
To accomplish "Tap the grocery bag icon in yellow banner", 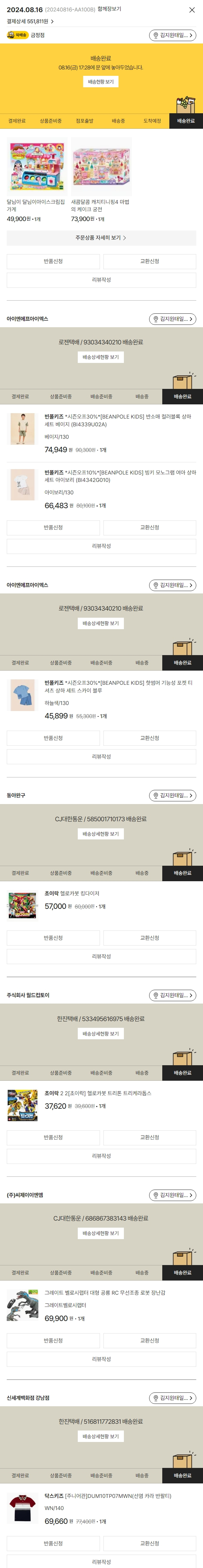I will pos(185,104).
